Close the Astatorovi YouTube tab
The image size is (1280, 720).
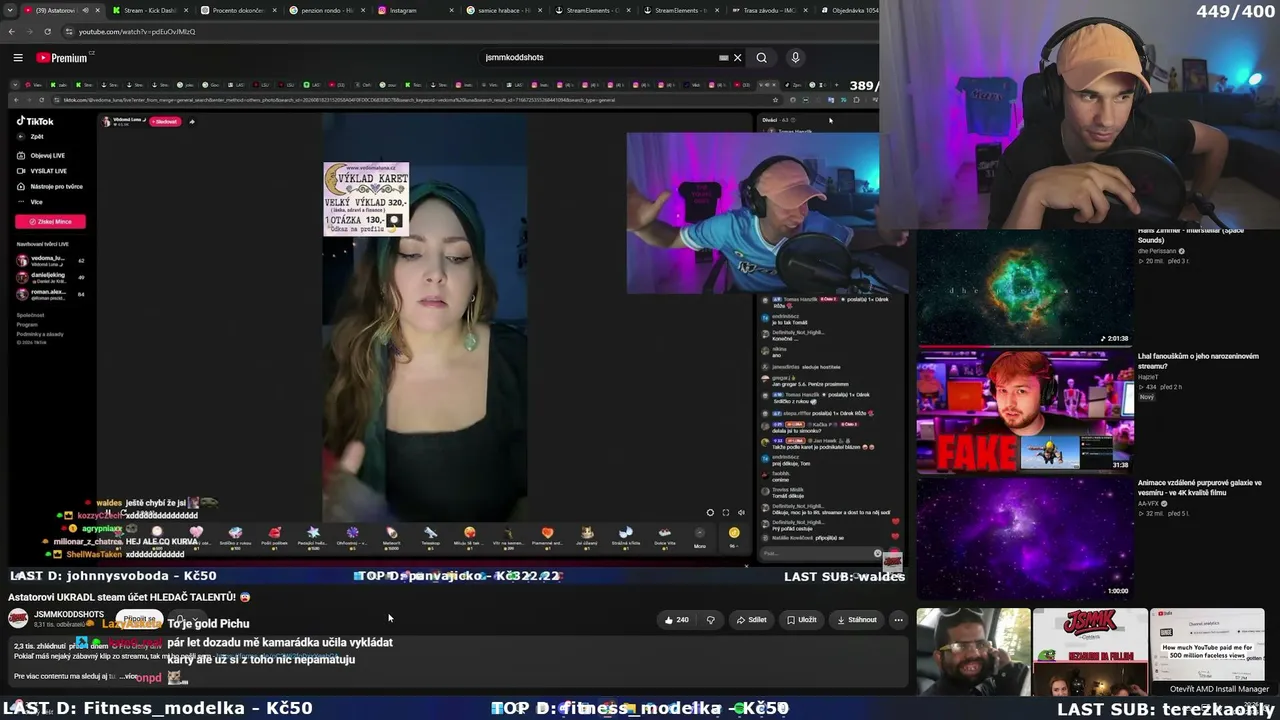click(x=98, y=10)
